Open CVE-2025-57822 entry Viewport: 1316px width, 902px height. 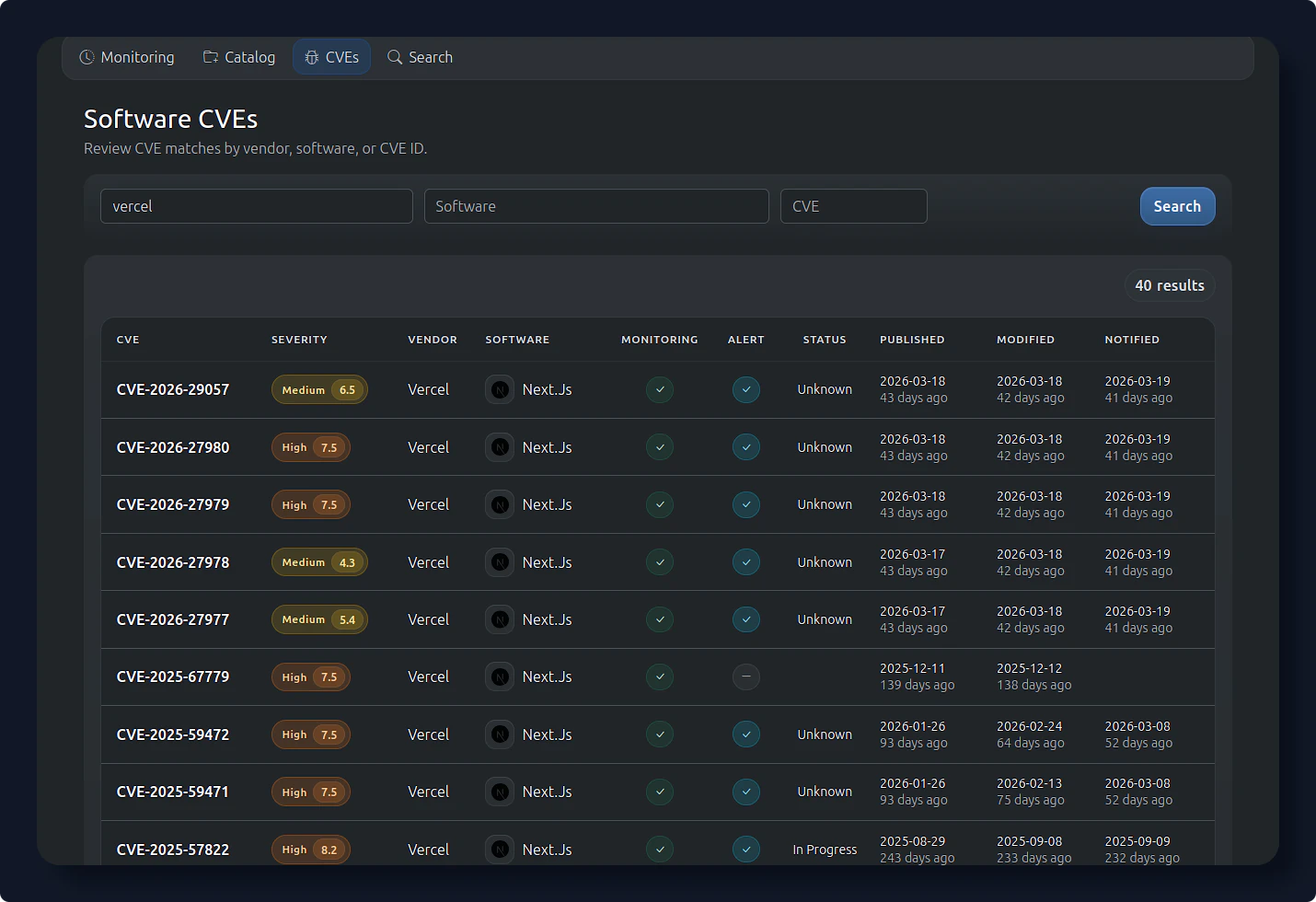[173, 850]
